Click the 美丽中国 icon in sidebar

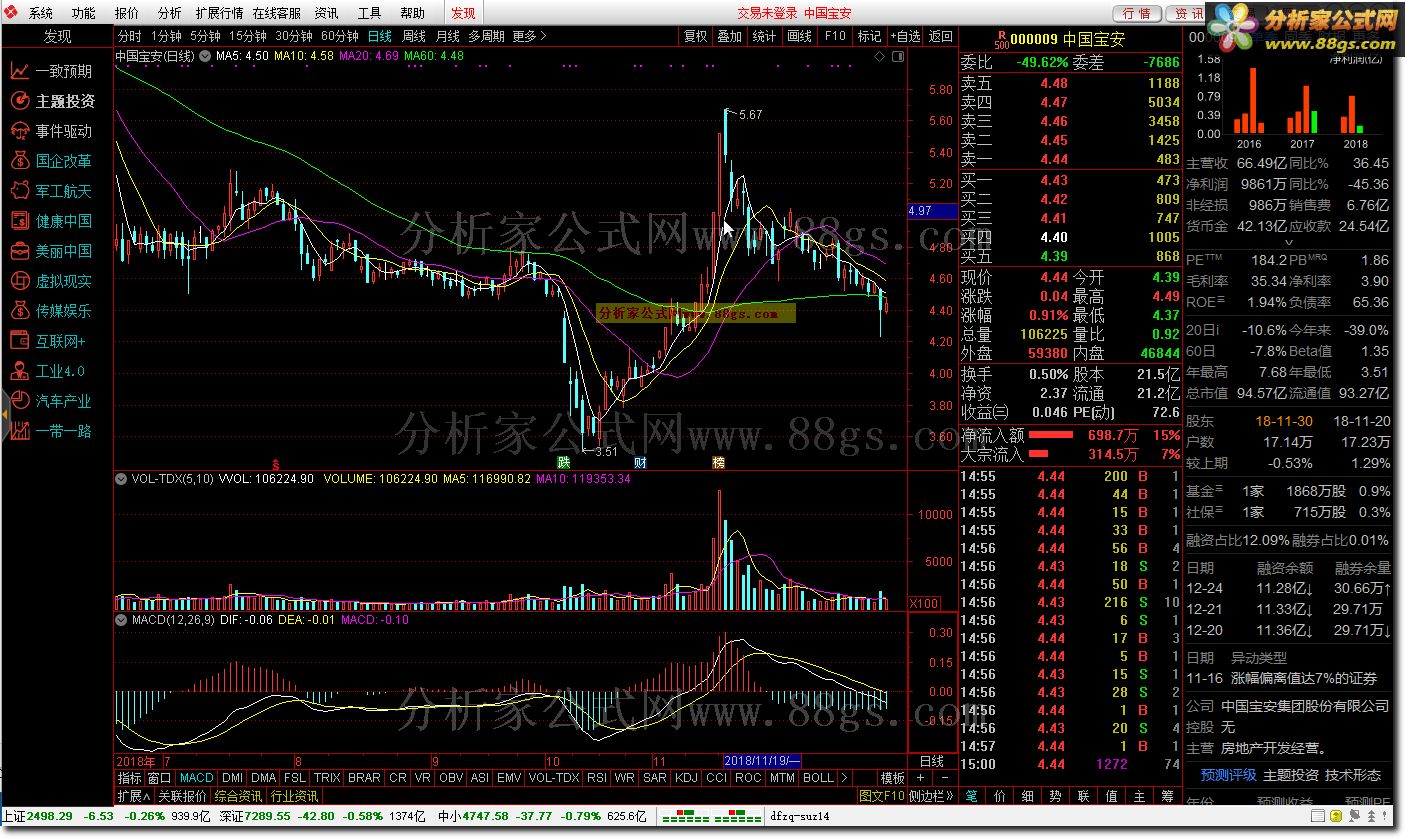[x=19, y=251]
